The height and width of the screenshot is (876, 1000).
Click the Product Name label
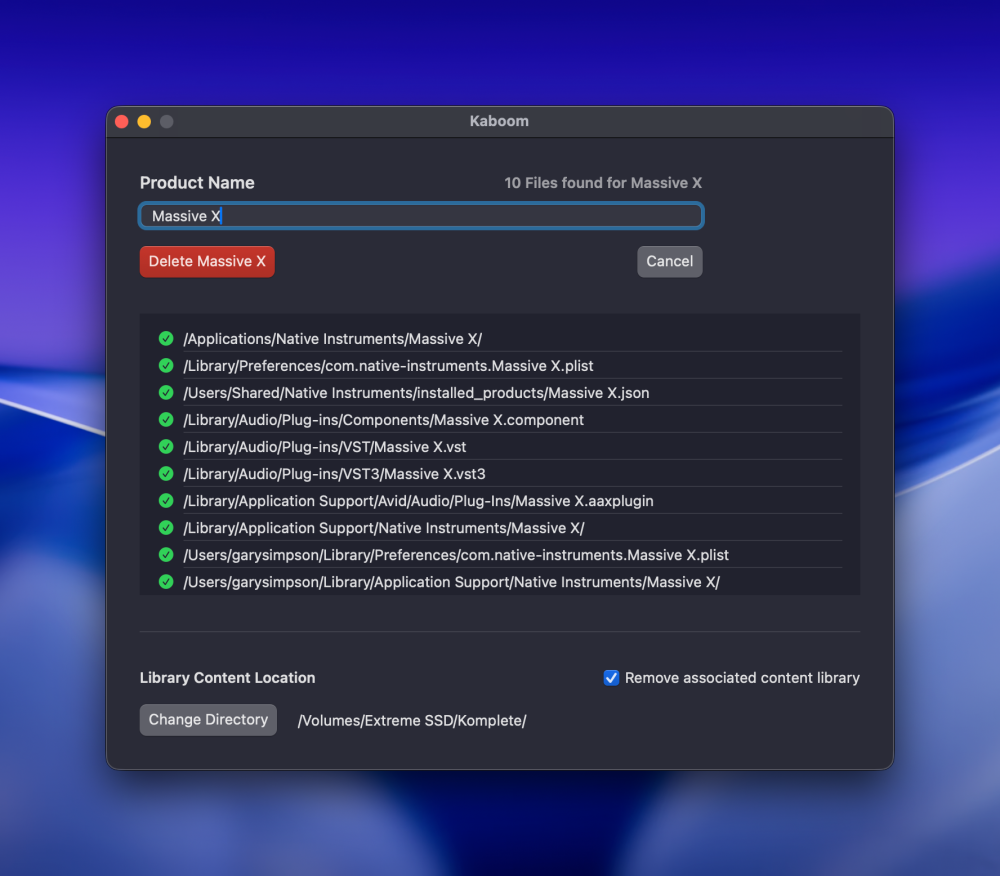[x=197, y=183]
